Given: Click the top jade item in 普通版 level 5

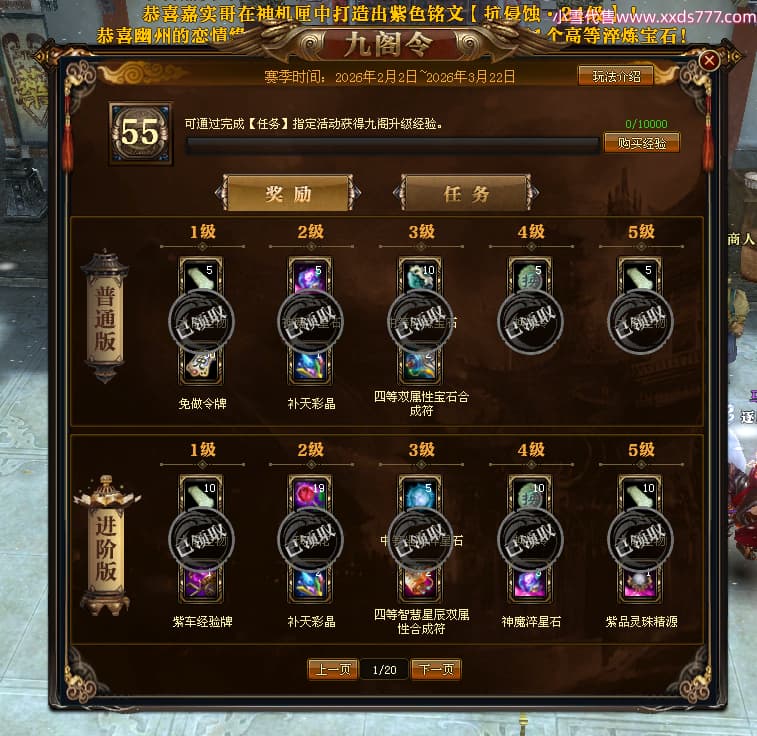Looking at the screenshot, I should tap(640, 276).
